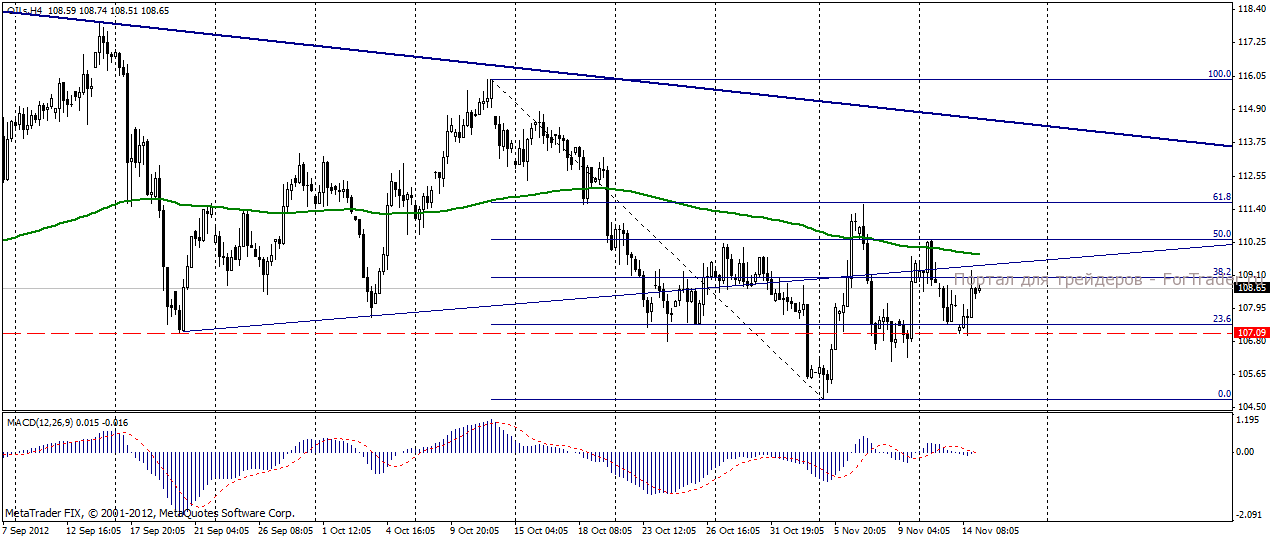Click the 111.40 price axis value

pyautogui.click(x=1250, y=208)
